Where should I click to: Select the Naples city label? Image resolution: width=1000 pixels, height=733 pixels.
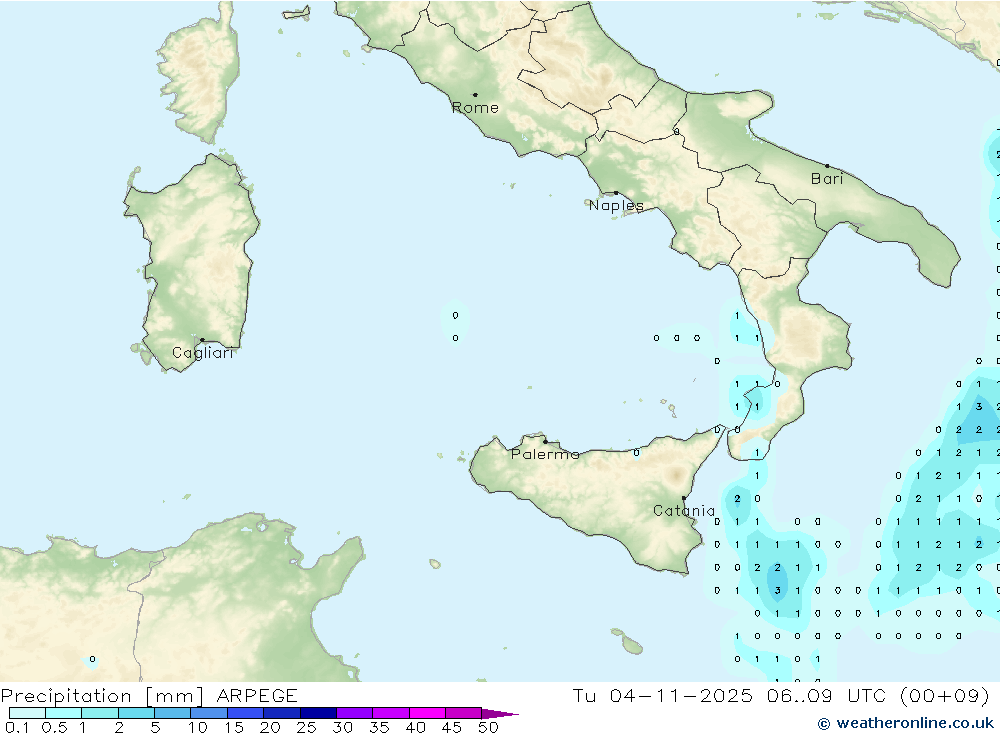pos(616,205)
